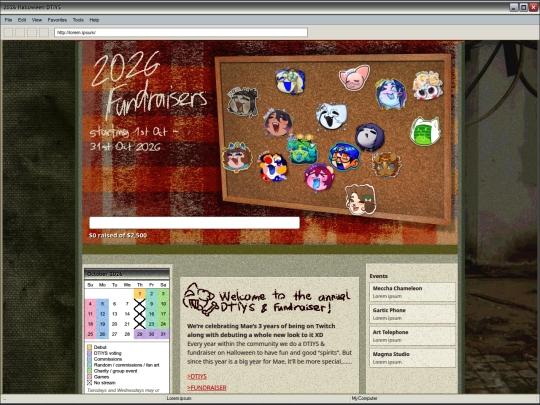Select the white cat sticker with green face
Screen dimensions: 540x405
click(x=425, y=131)
